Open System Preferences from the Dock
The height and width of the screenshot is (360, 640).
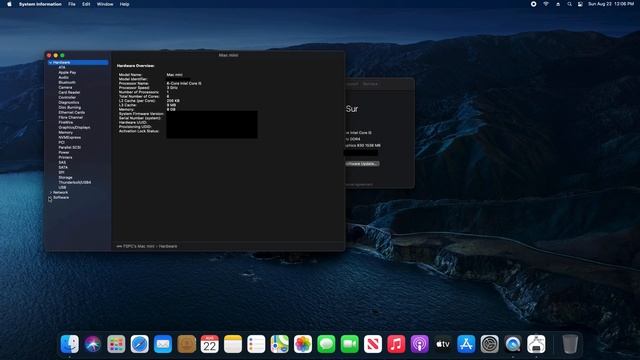click(489, 344)
